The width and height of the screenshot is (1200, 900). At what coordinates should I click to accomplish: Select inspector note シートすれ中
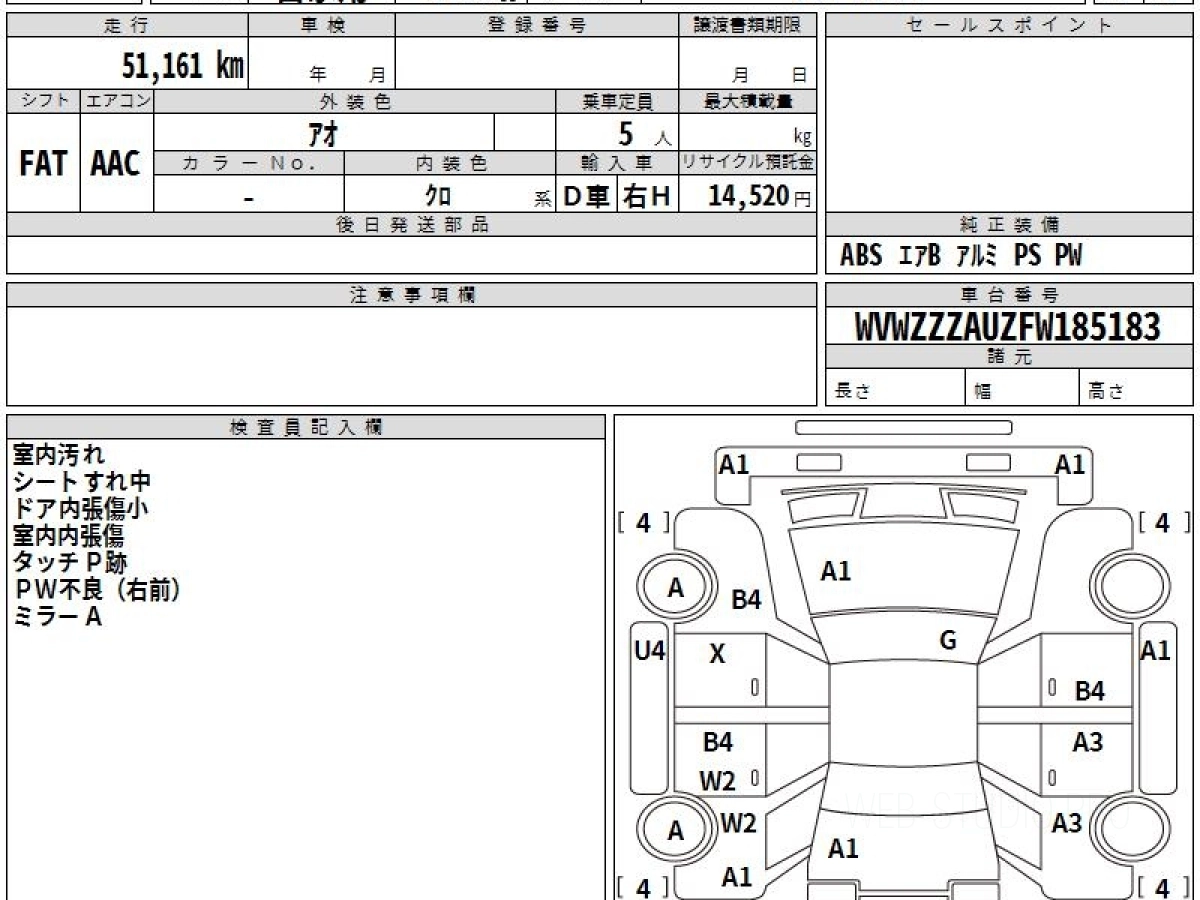click(82, 482)
